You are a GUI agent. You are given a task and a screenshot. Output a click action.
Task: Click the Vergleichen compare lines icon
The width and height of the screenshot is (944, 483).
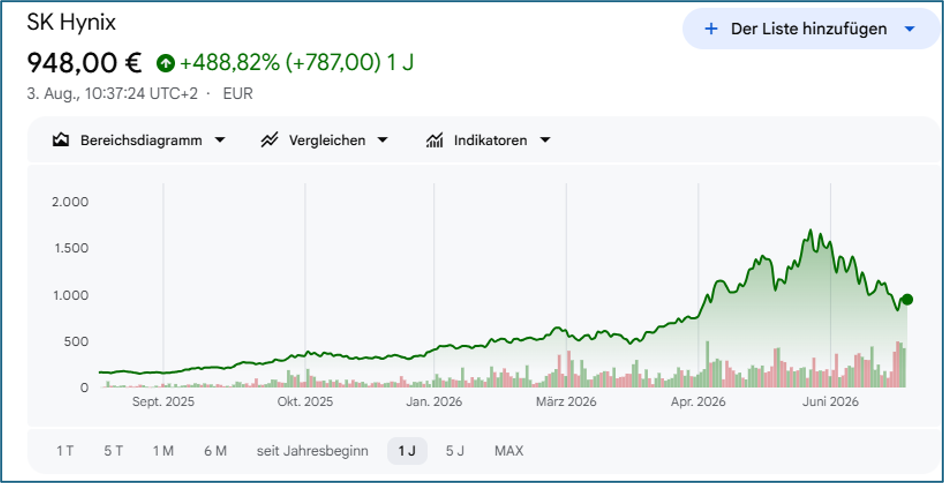269,140
